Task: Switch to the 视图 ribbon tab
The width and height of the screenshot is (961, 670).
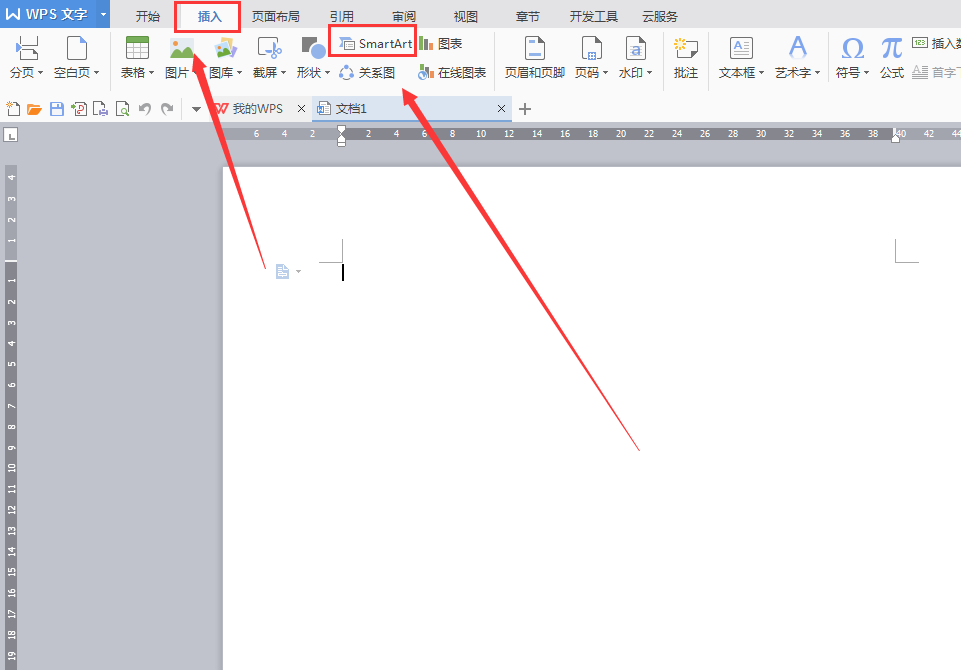Action: click(x=466, y=17)
